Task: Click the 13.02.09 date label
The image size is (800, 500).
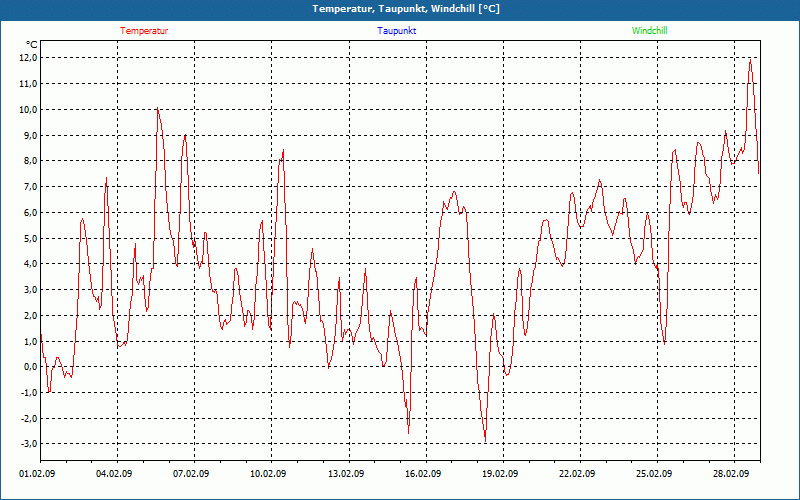Action: point(346,474)
